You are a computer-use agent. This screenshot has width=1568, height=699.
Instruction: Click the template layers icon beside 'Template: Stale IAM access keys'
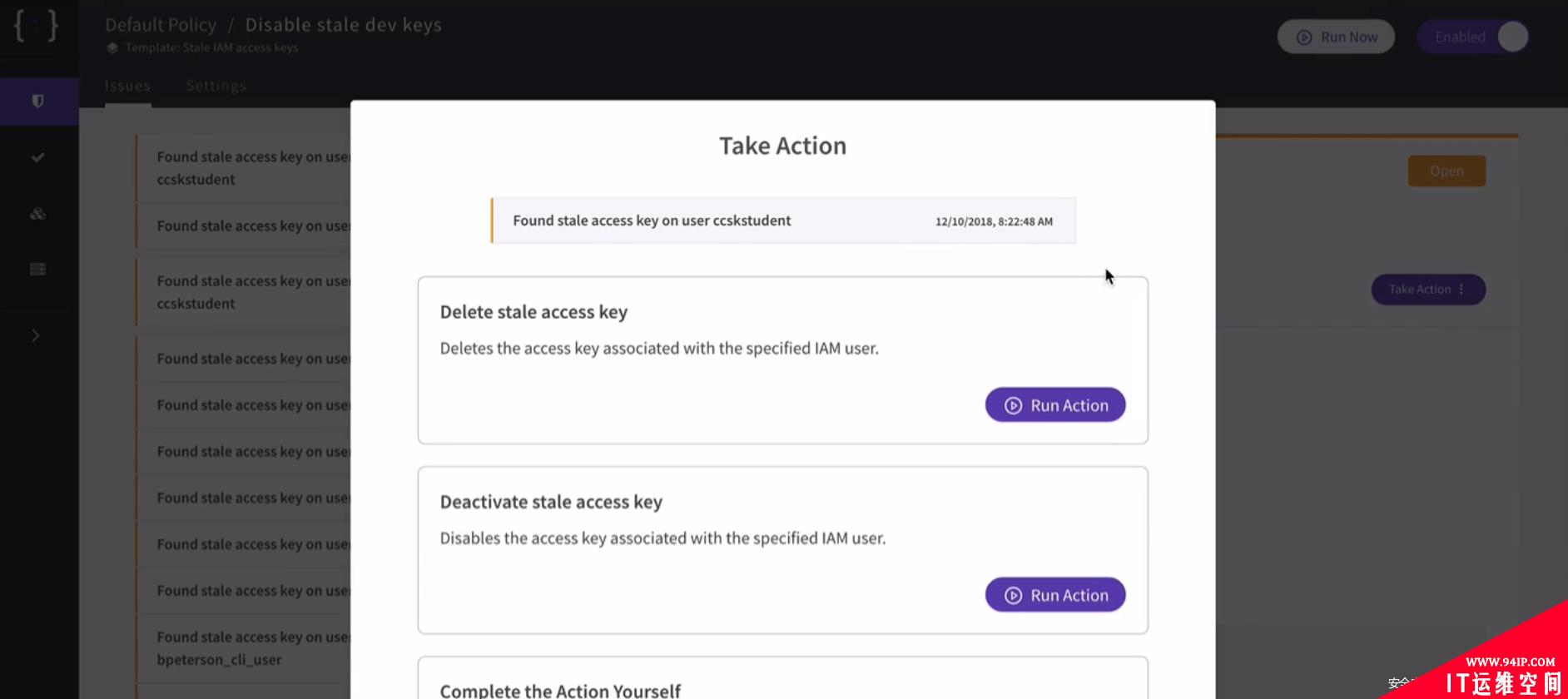point(112,48)
